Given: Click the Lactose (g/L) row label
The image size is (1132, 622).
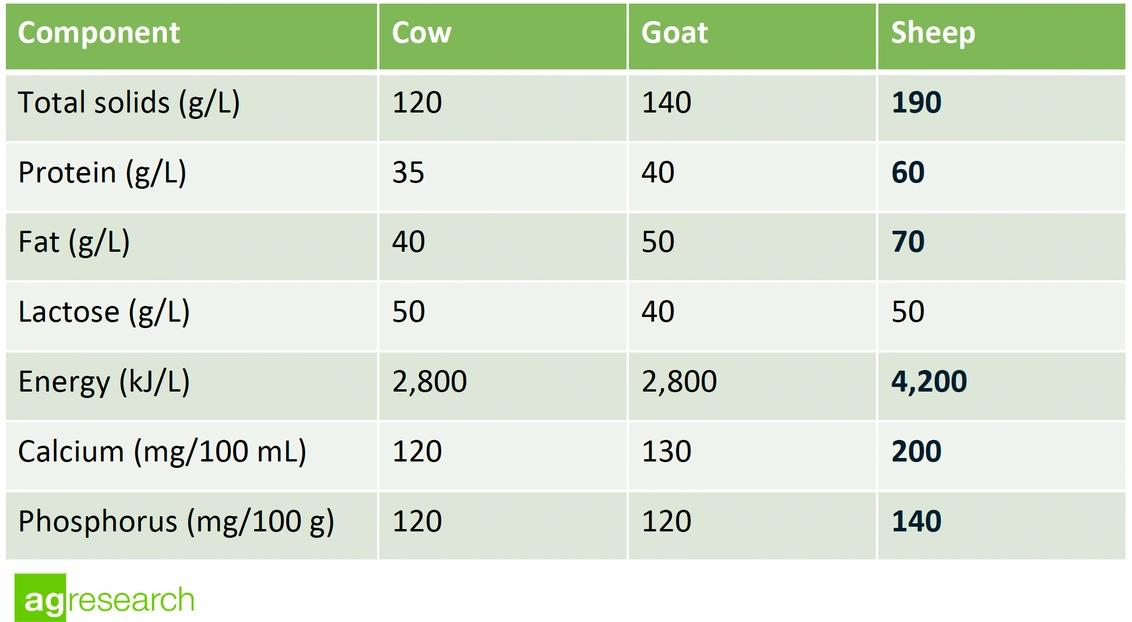Looking at the screenshot, I should tap(104, 312).
